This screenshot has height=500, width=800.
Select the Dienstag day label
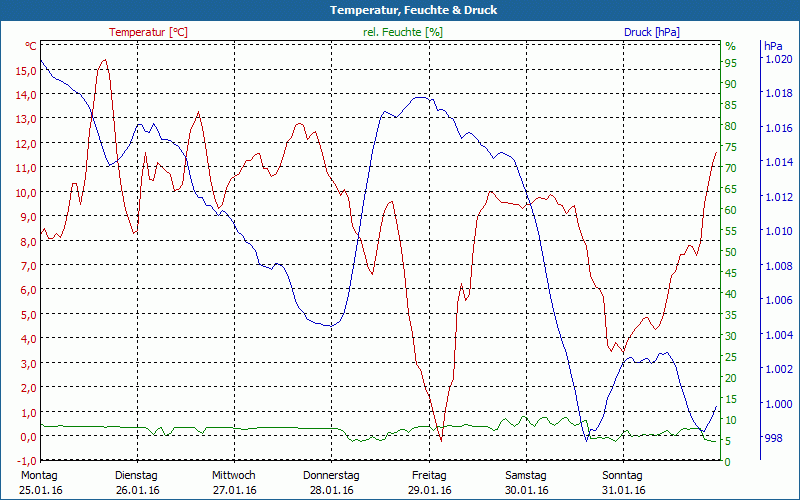pos(136,475)
